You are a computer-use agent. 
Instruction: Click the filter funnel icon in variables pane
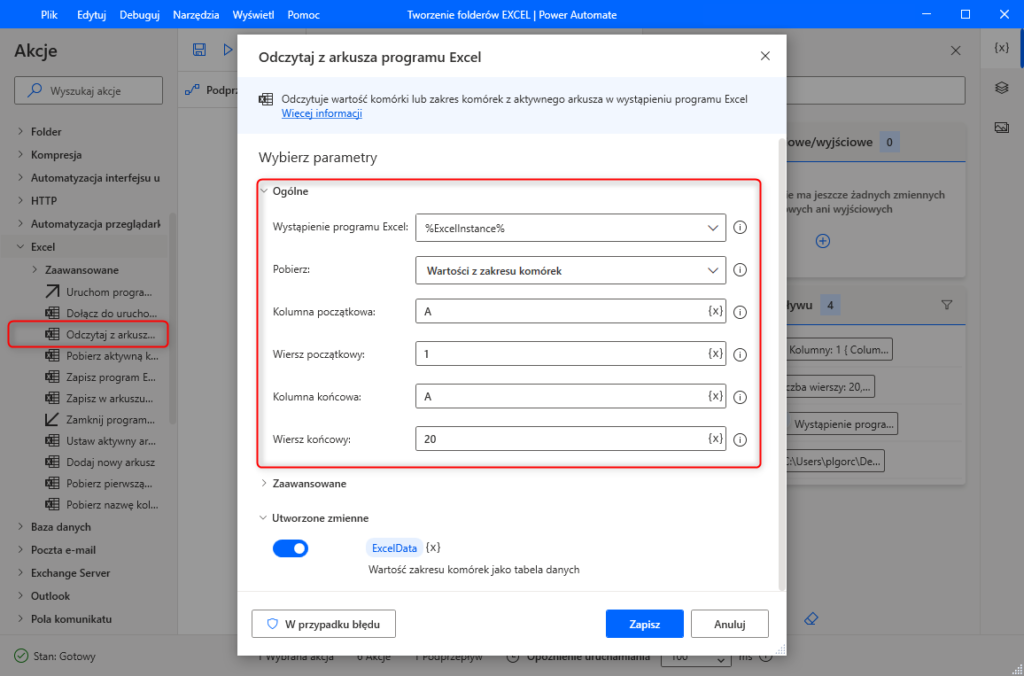point(947,304)
